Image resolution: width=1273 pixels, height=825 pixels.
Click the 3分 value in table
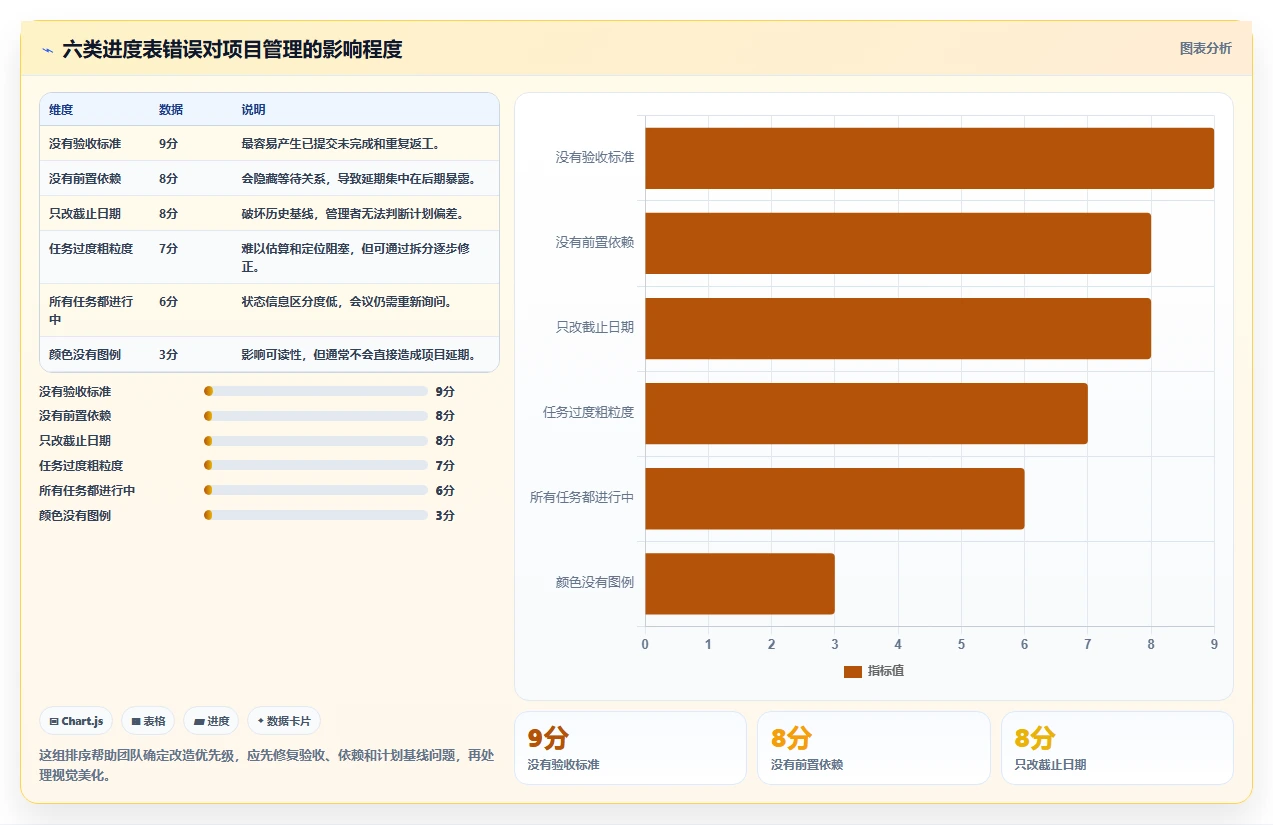click(168, 355)
